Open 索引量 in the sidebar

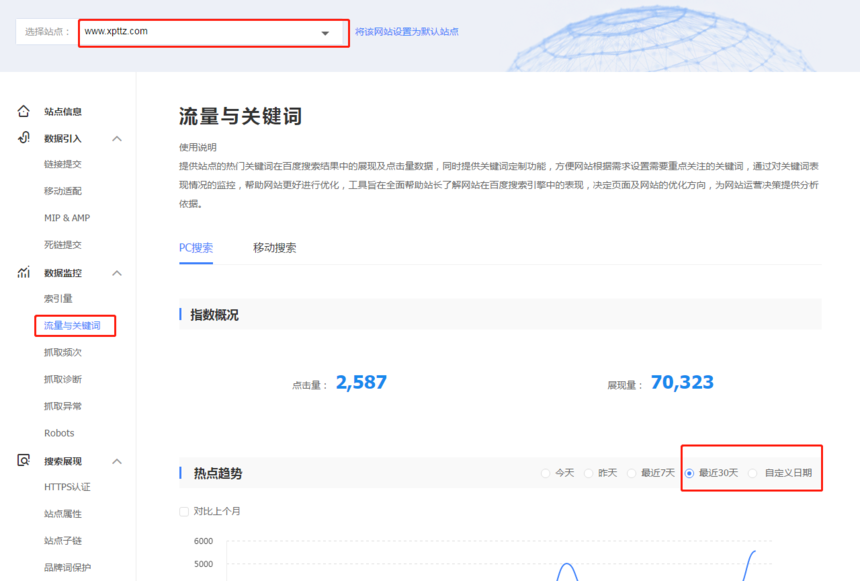pos(58,298)
